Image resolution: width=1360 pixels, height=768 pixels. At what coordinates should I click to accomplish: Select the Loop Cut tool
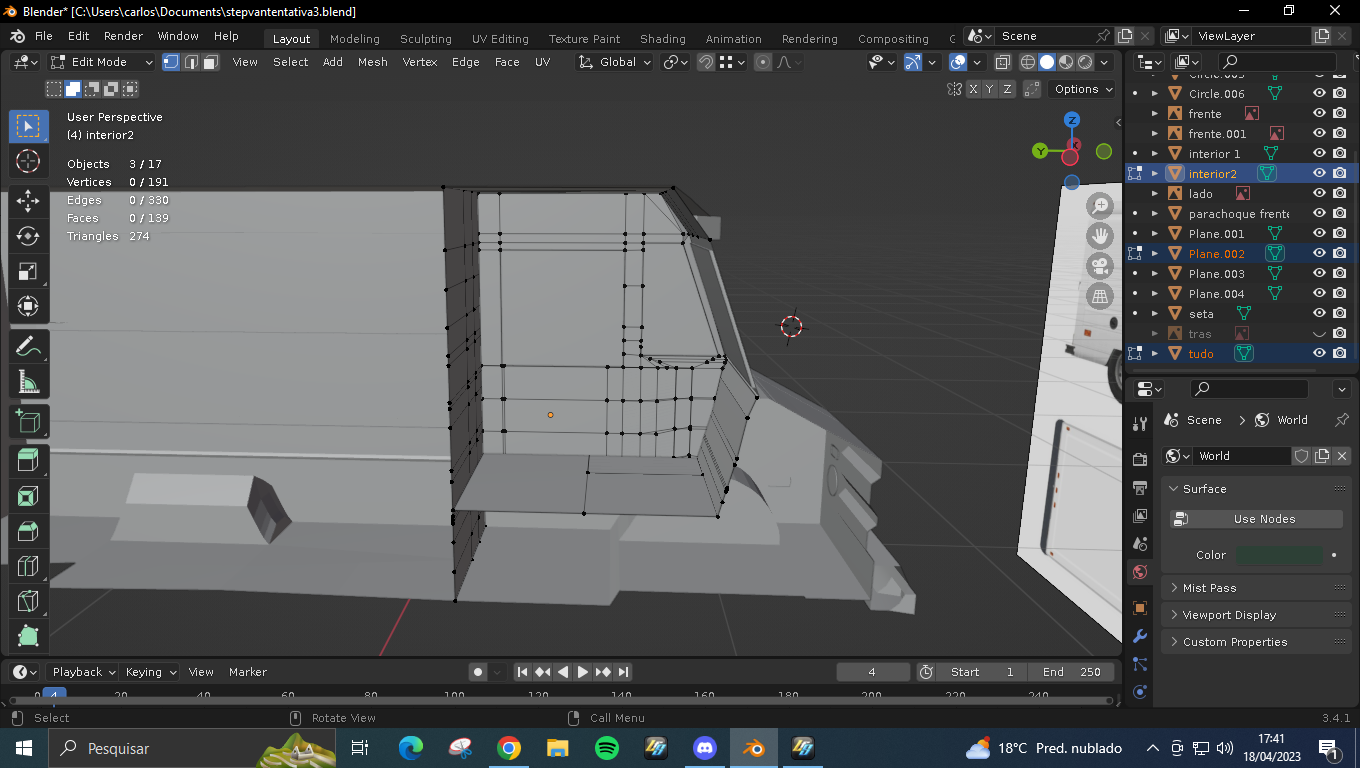click(28, 566)
